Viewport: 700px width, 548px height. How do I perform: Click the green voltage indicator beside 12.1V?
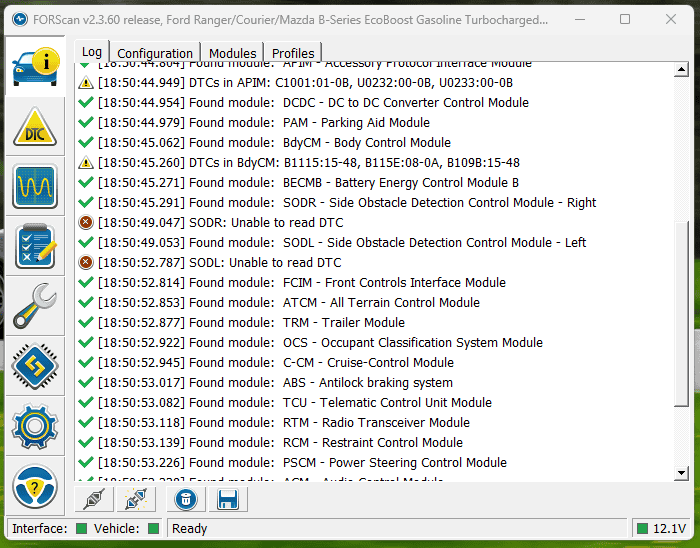coord(642,529)
